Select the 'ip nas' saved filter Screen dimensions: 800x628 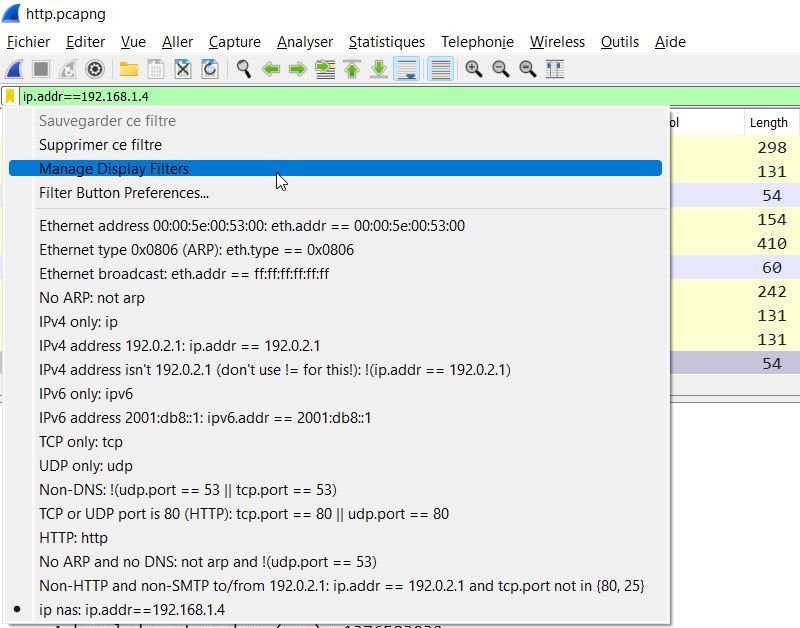(132, 610)
